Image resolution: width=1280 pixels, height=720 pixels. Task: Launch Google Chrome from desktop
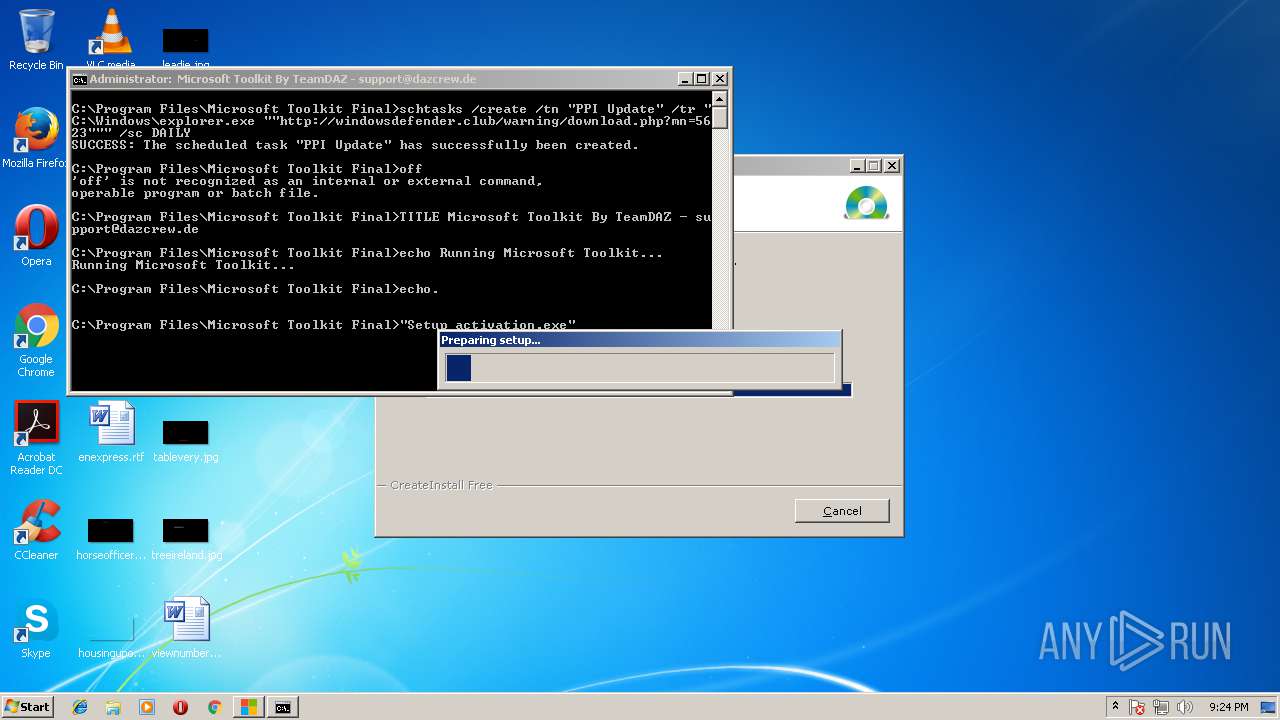pos(36,340)
